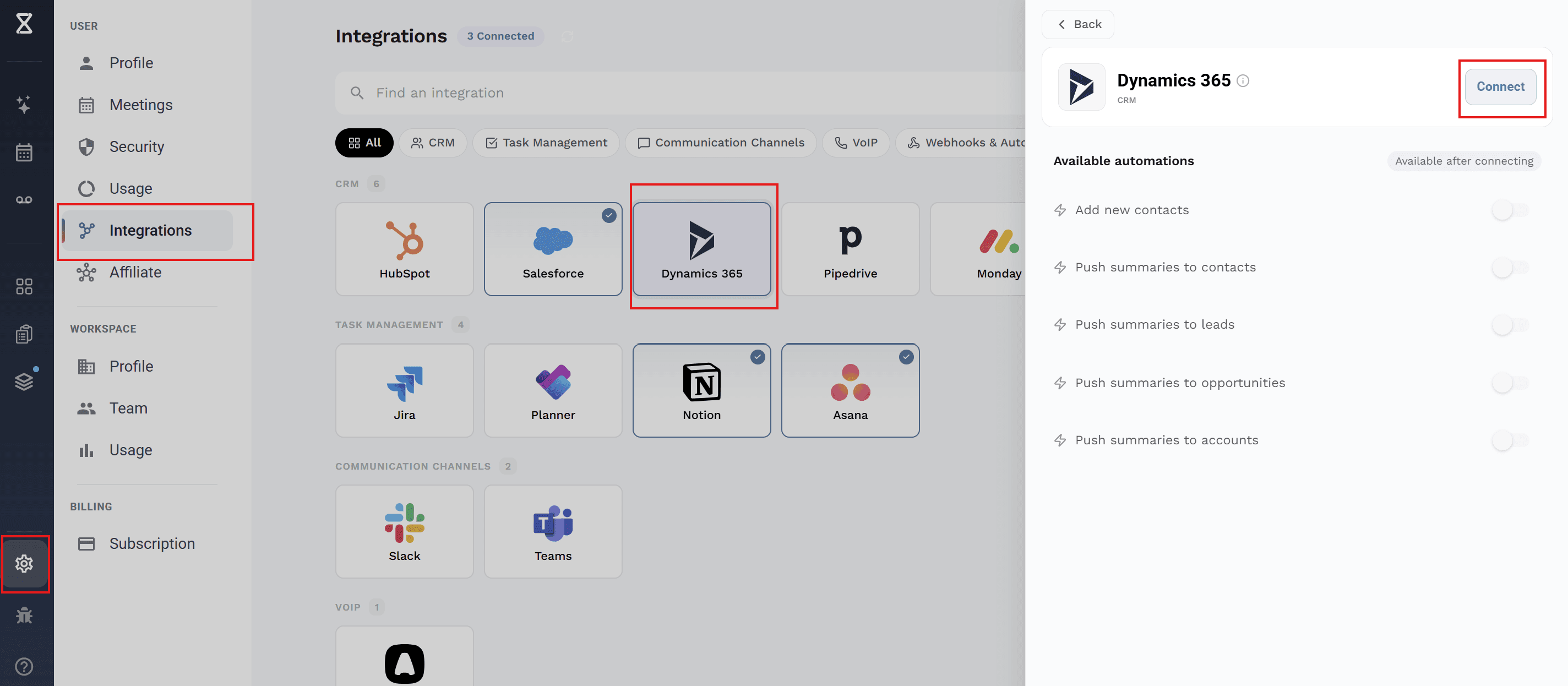
Task: Select the Communication Channels filter tab
Action: tap(721, 143)
